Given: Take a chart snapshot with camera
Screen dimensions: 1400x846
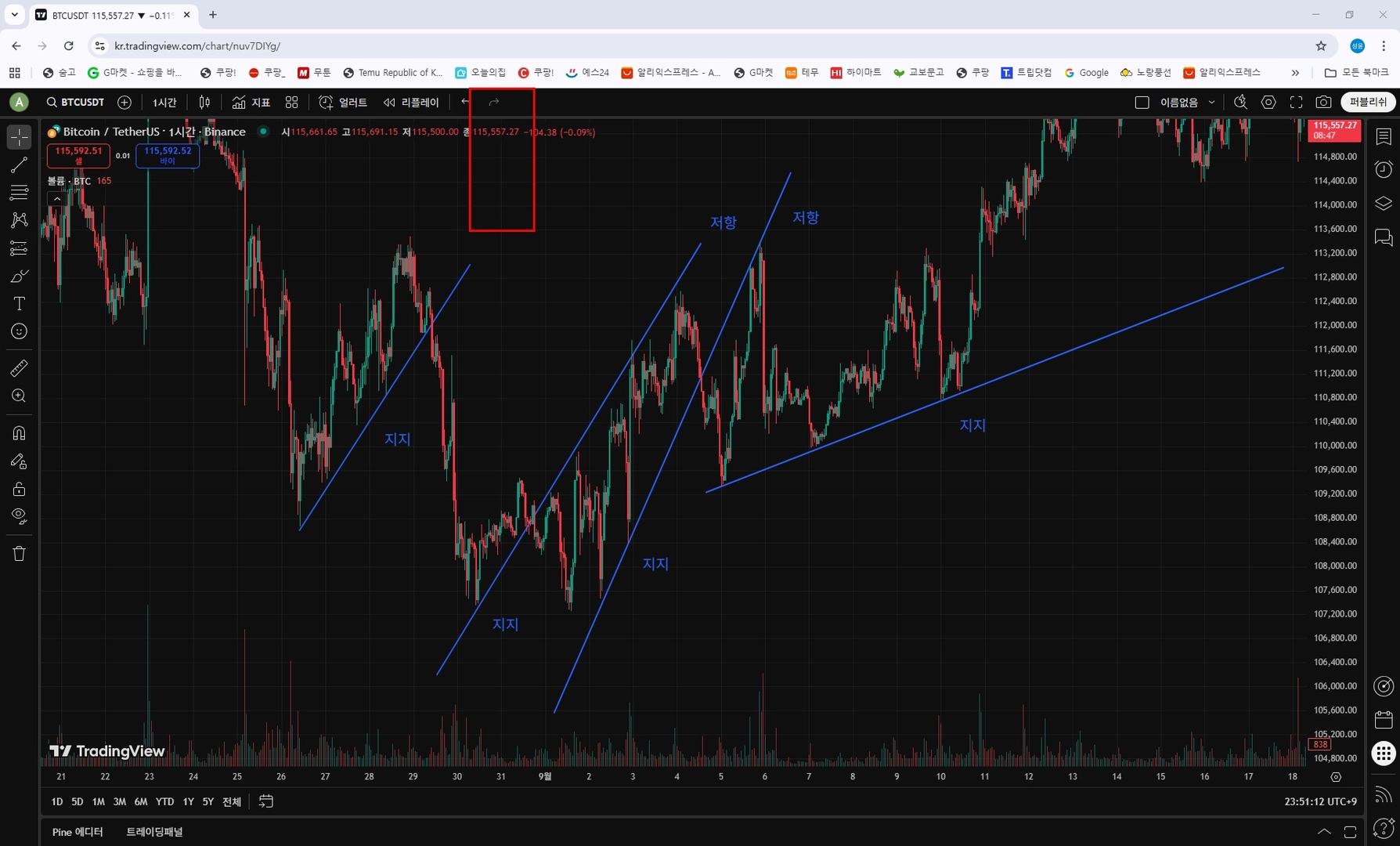Looking at the screenshot, I should 1323,102.
